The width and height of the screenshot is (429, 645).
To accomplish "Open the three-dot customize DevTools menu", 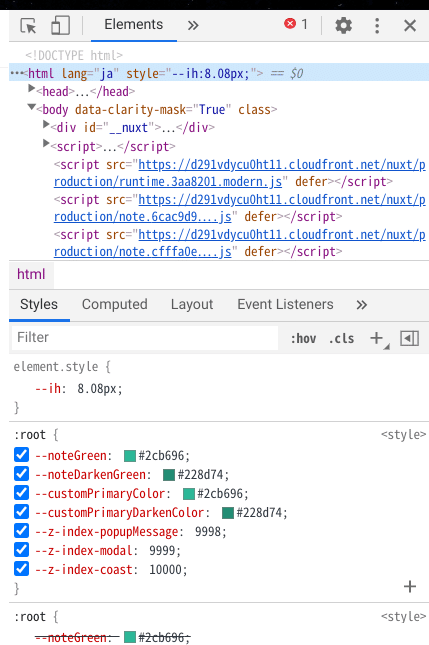I will (377, 26).
